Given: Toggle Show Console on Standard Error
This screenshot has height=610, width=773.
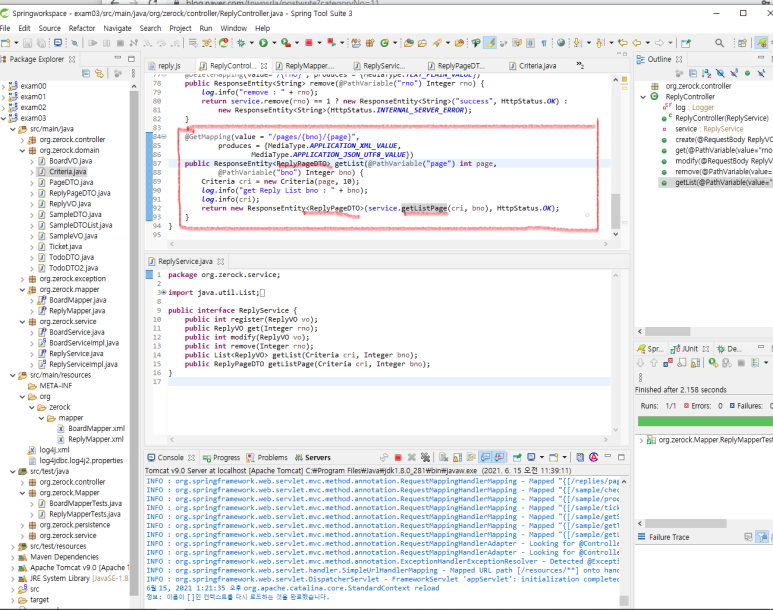Looking at the screenshot, I should (499, 458).
